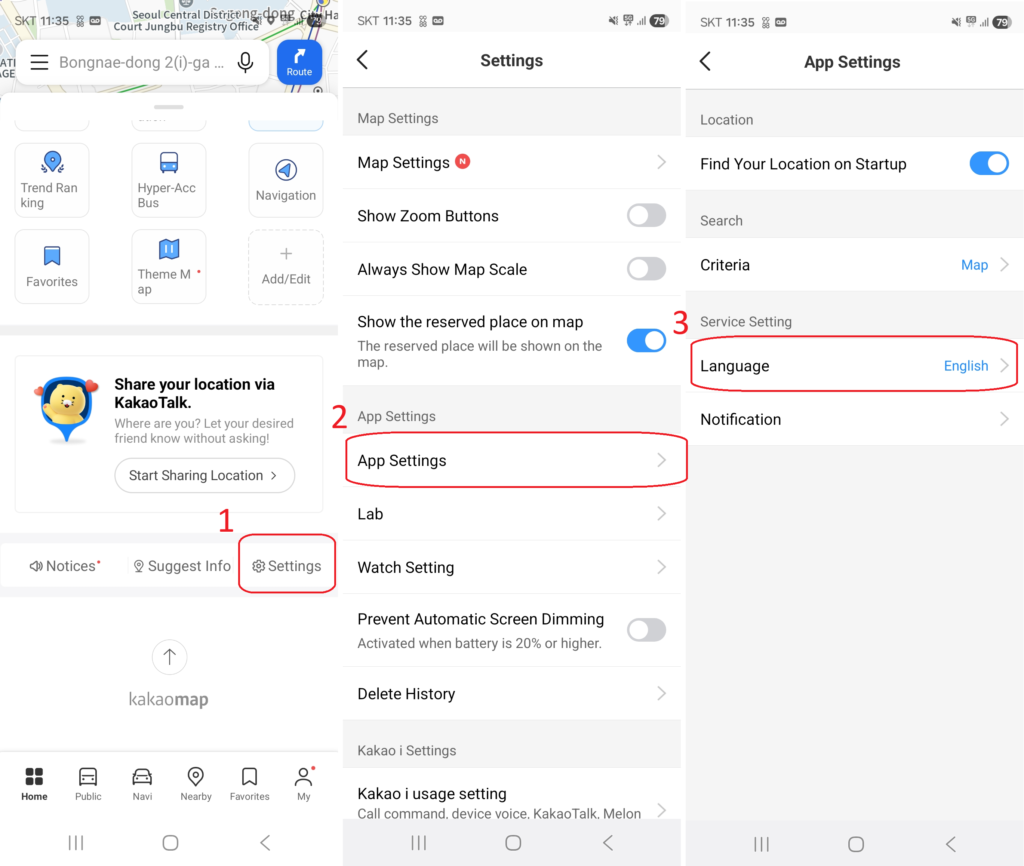
Task: Switch to the Nearby bottom tab
Action: click(x=196, y=783)
